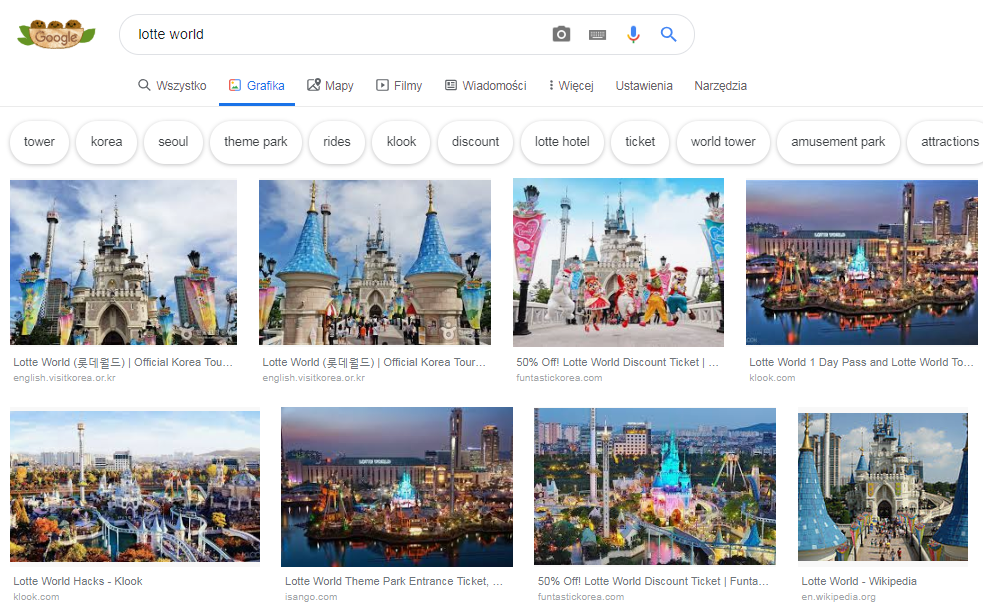Click 'Lotte World 1 Day Pass' caption
Viewport: 983px width, 612px height.
click(861, 362)
